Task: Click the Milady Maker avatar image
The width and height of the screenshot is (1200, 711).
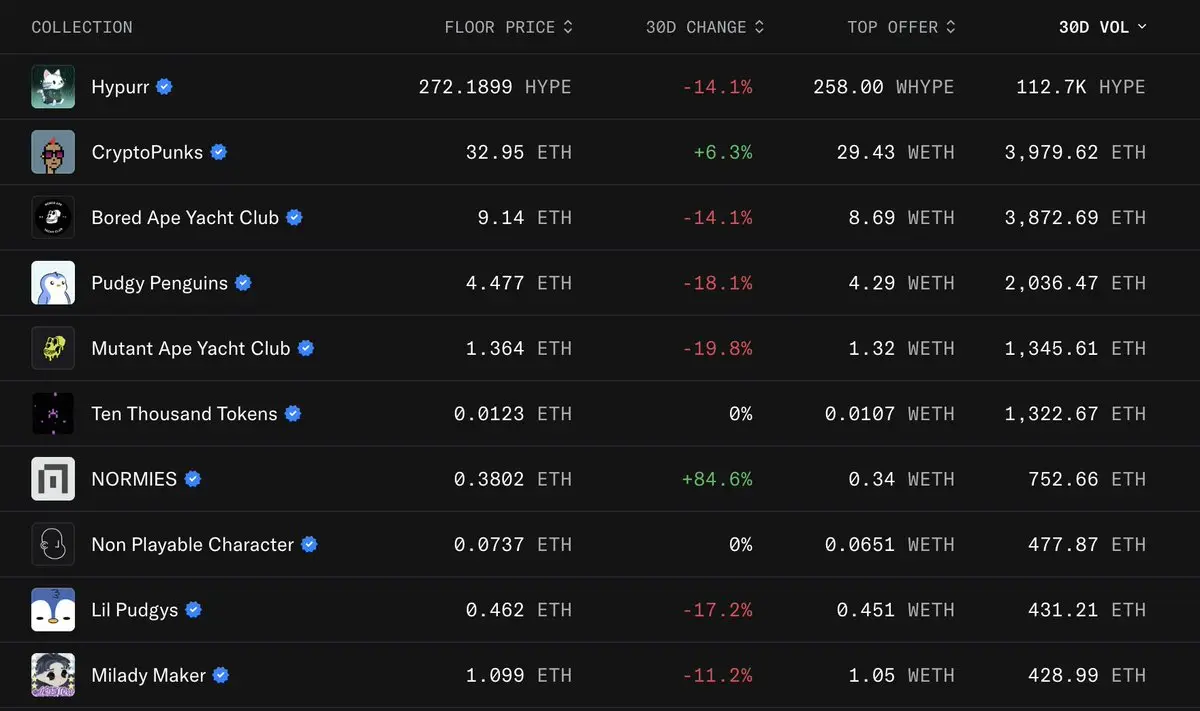Action: click(x=53, y=675)
